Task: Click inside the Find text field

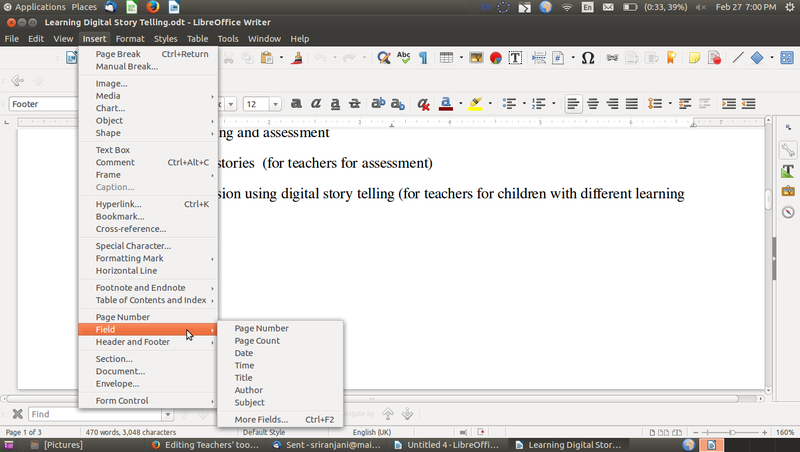Action: tap(95, 414)
